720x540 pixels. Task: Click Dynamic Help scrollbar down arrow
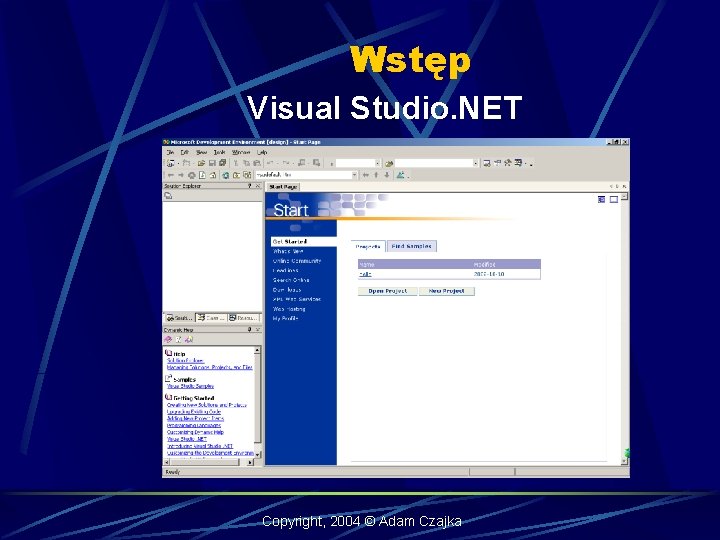click(x=257, y=455)
